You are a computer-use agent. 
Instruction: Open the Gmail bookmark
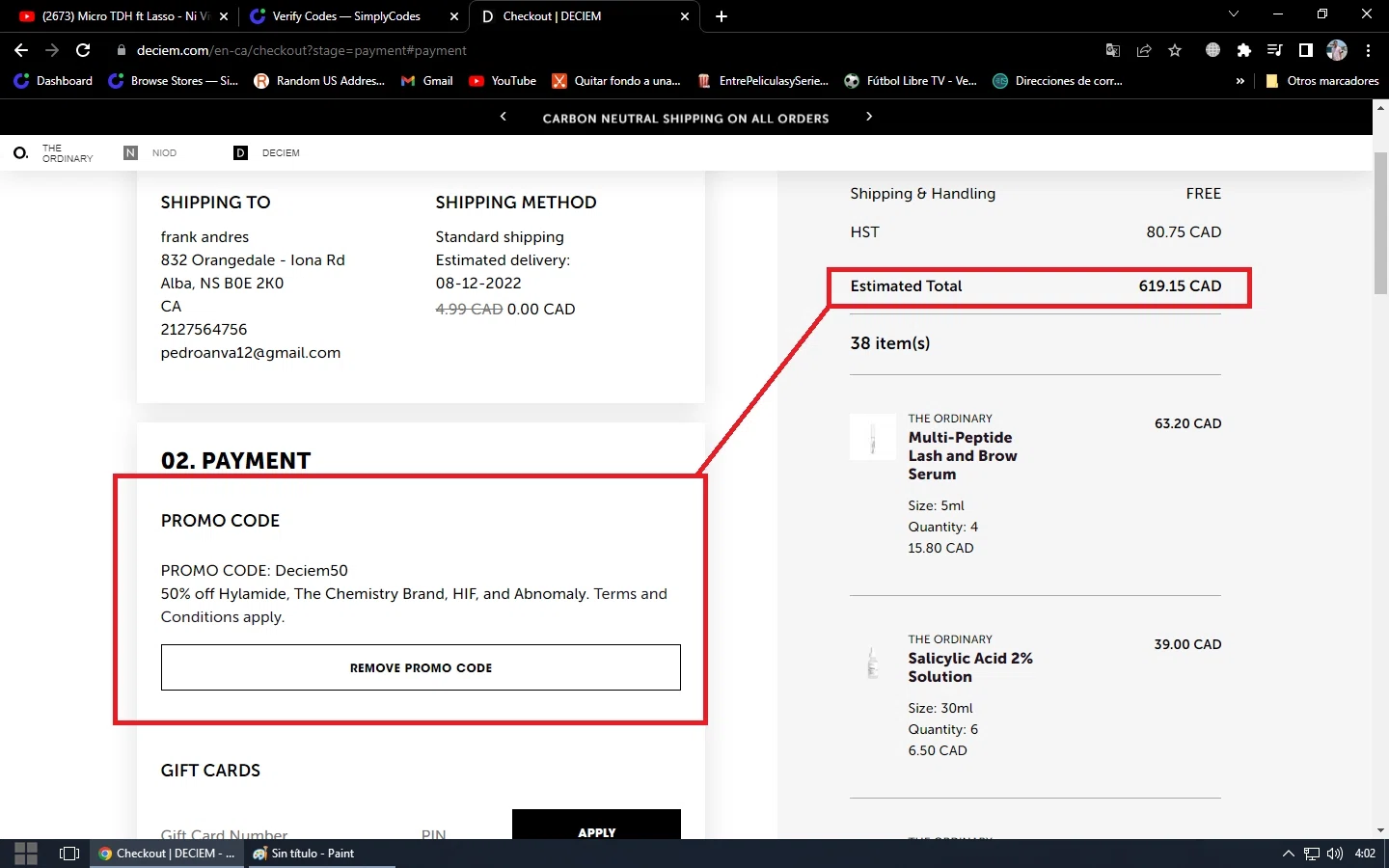pos(426,81)
